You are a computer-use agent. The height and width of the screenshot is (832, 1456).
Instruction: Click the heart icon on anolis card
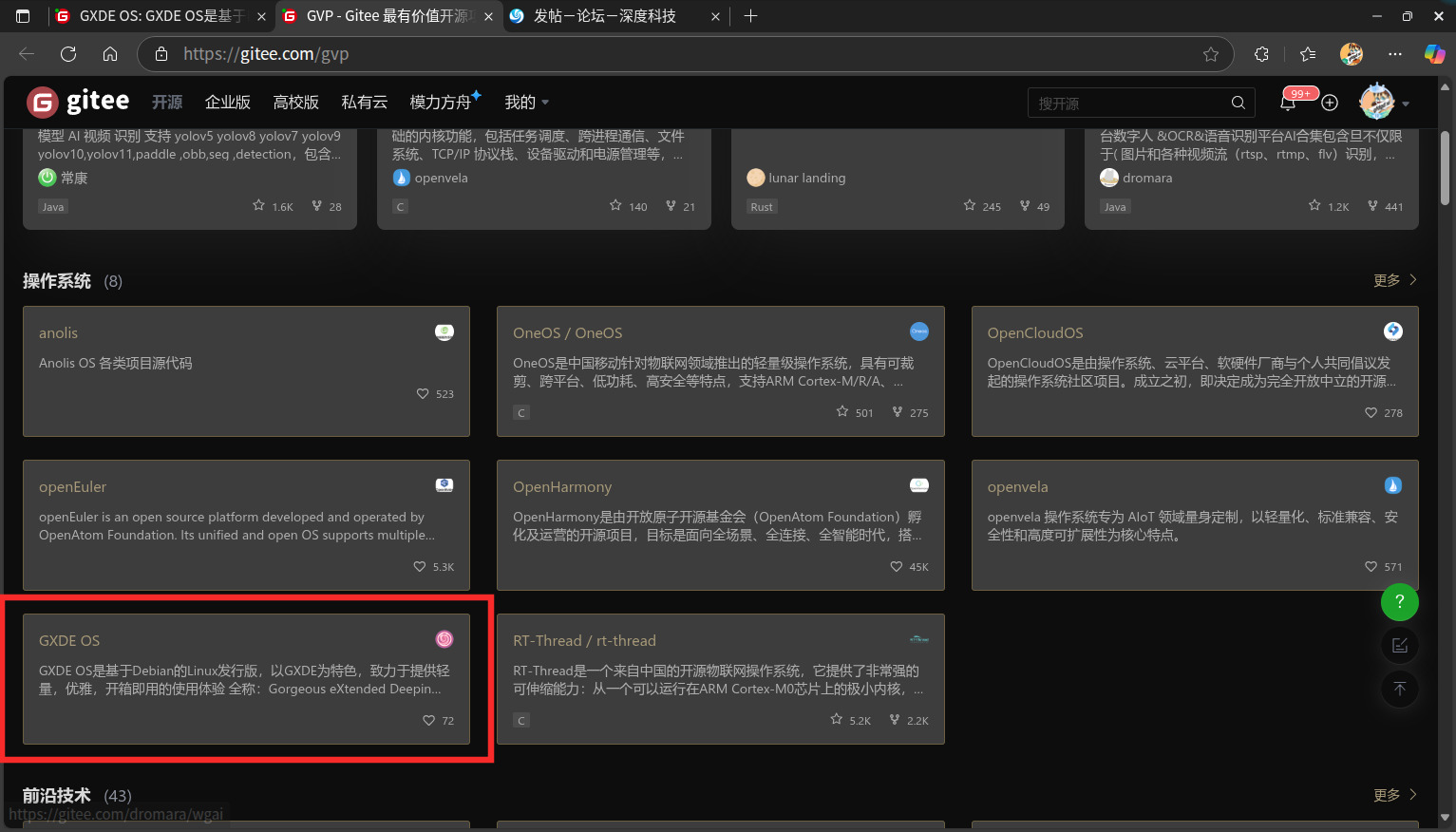click(423, 393)
